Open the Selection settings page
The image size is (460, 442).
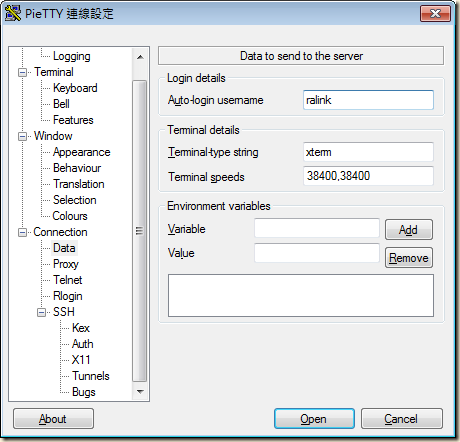point(75,200)
